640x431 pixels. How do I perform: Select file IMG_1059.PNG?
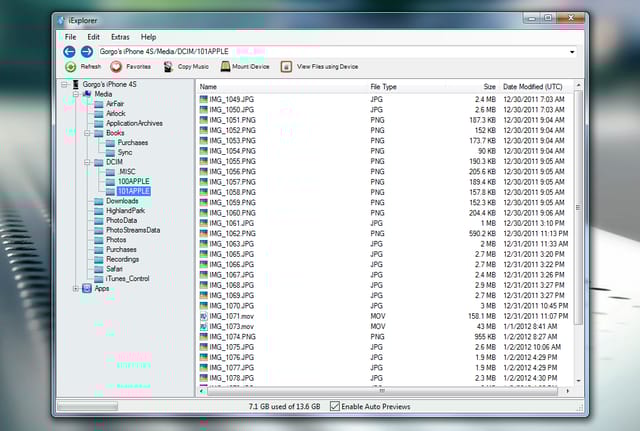232,202
